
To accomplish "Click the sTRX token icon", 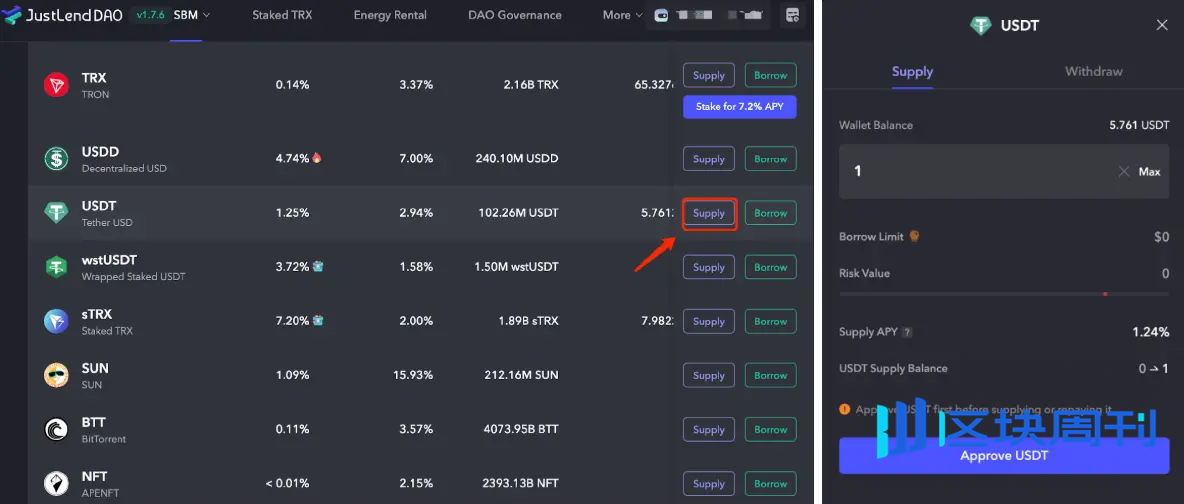I will (56, 321).
